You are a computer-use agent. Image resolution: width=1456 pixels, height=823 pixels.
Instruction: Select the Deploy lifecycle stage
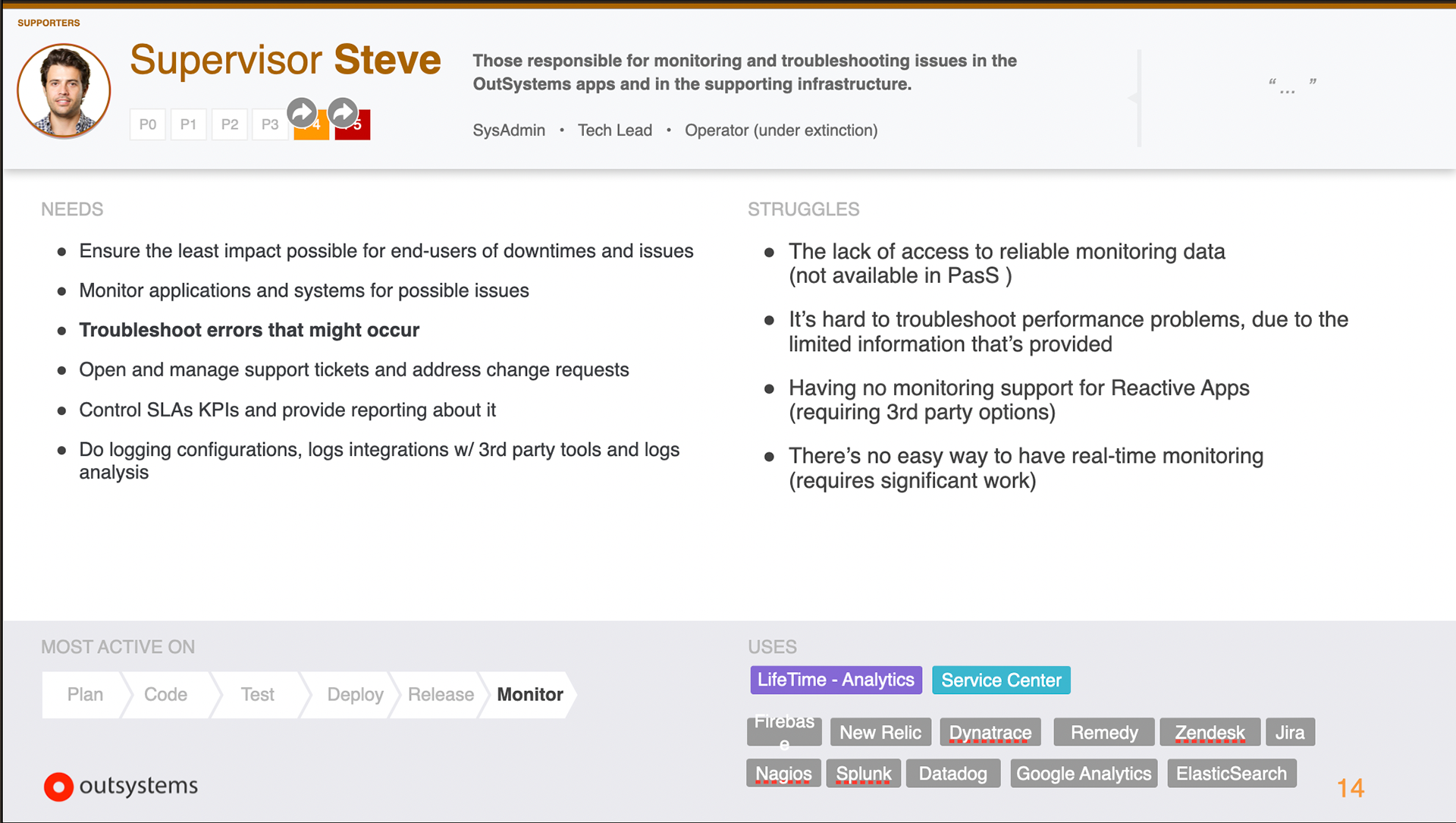(355, 695)
